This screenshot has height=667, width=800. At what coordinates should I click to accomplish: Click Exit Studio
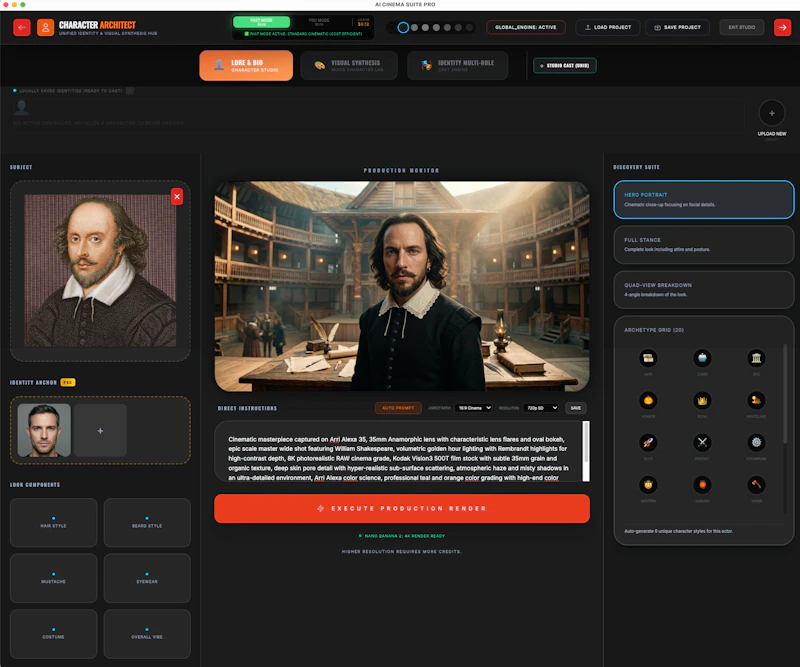[x=741, y=28]
